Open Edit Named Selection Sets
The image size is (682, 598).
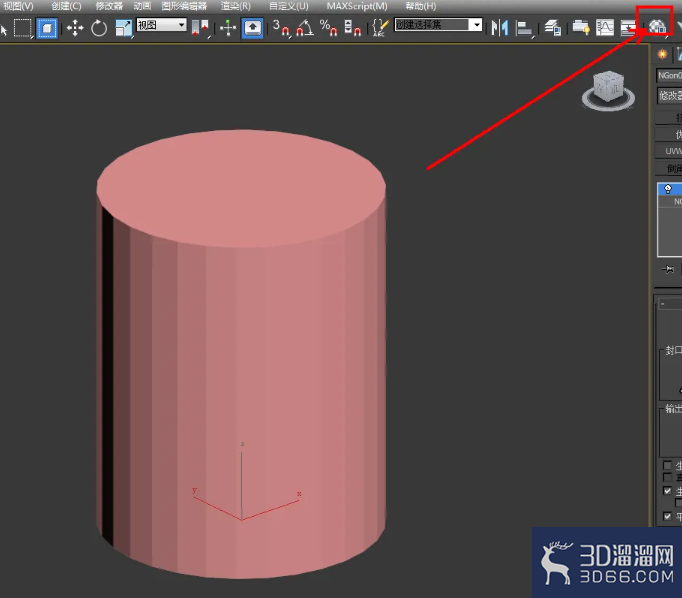click(380, 28)
